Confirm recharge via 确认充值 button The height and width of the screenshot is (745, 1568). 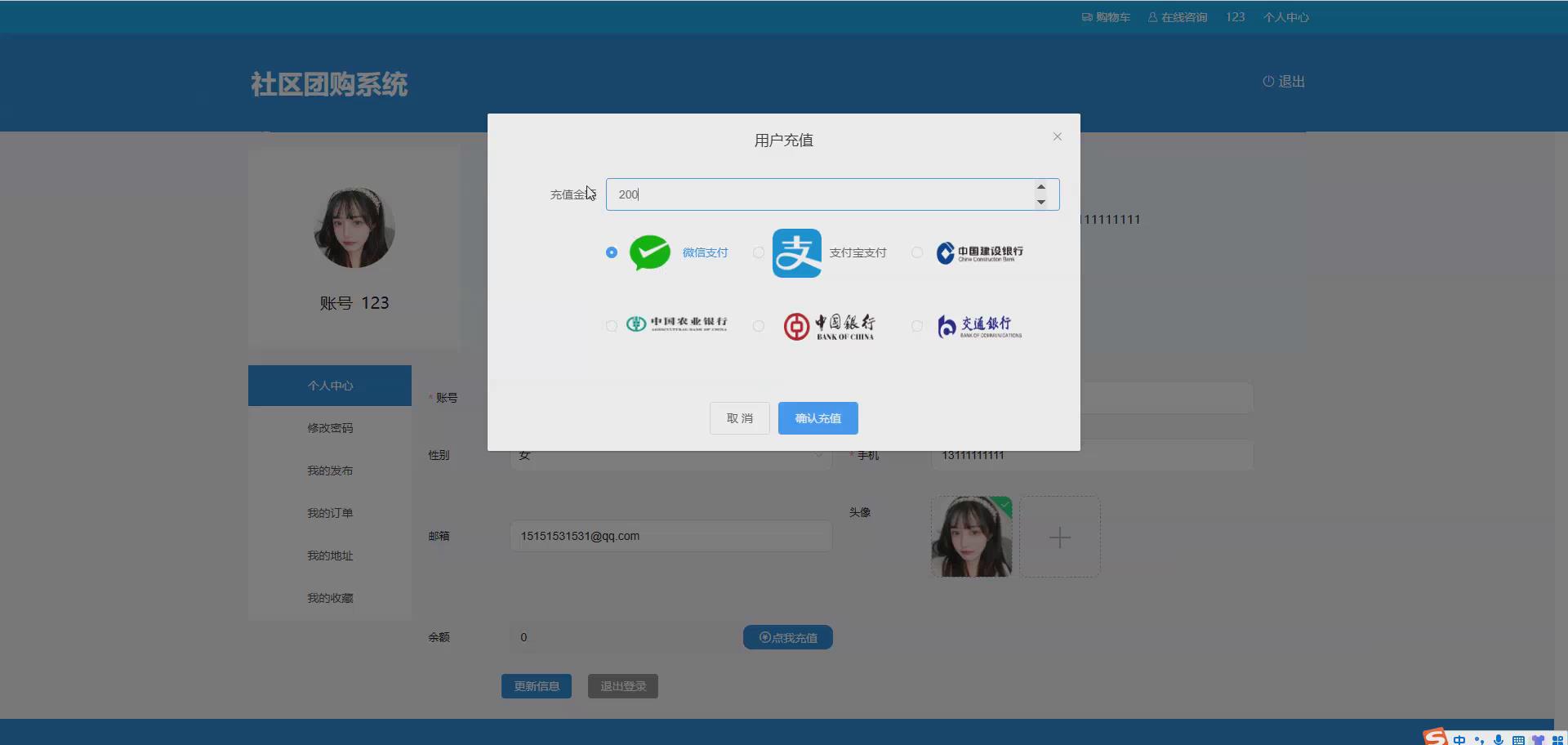point(818,418)
